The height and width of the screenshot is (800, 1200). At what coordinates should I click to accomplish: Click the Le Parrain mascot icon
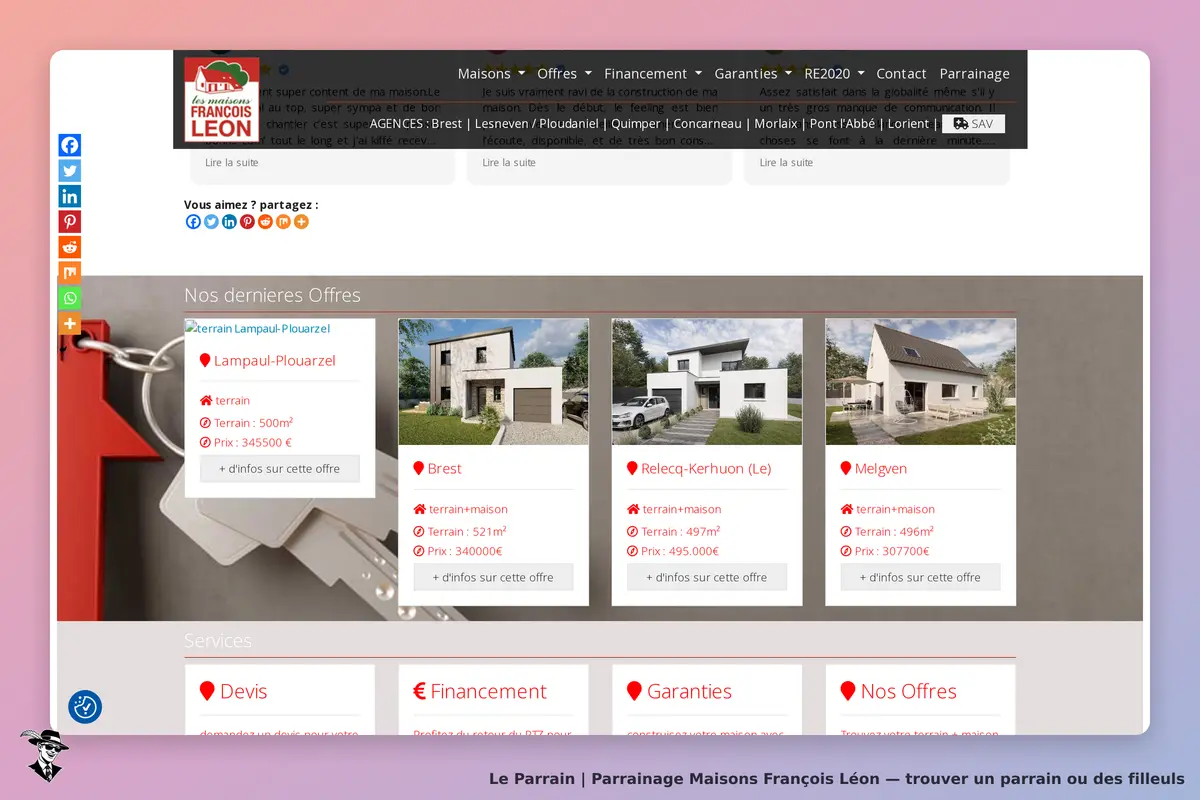[44, 755]
